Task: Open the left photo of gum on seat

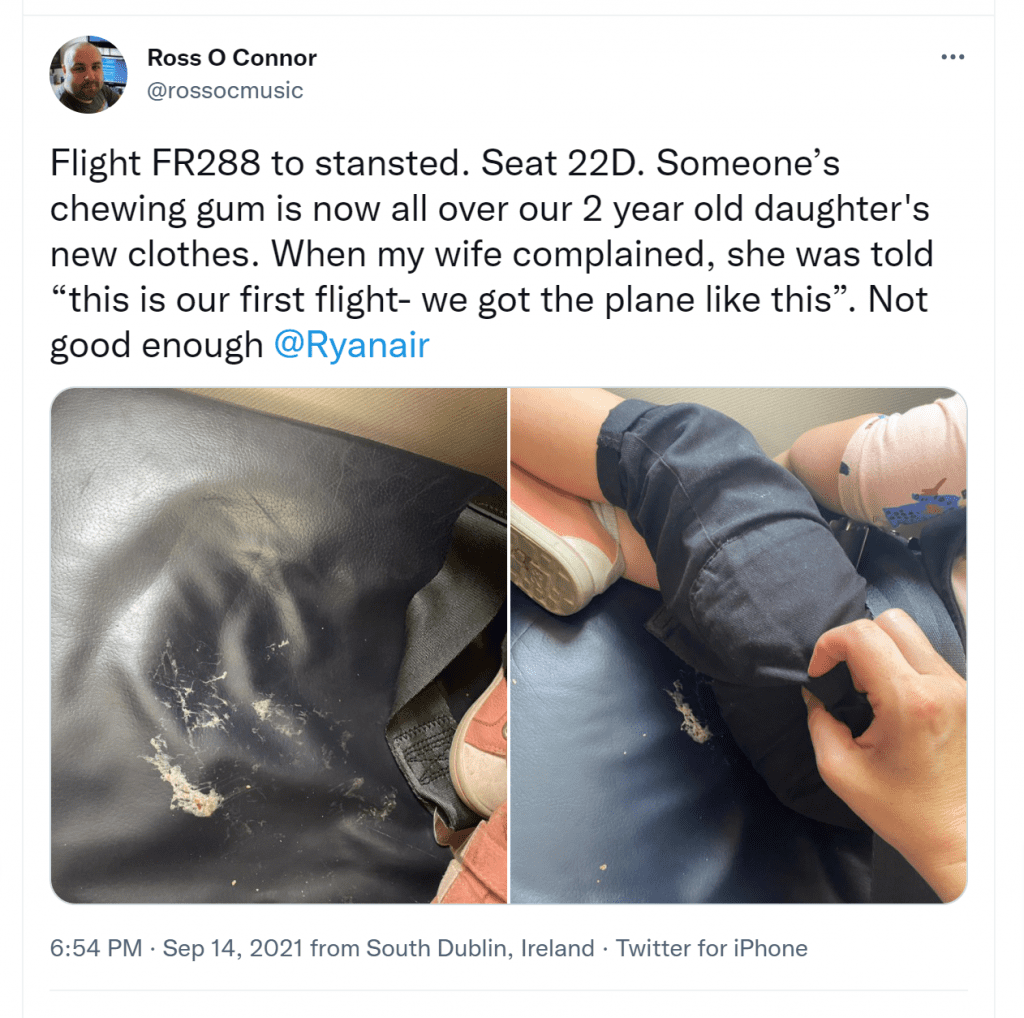Action: 279,645
